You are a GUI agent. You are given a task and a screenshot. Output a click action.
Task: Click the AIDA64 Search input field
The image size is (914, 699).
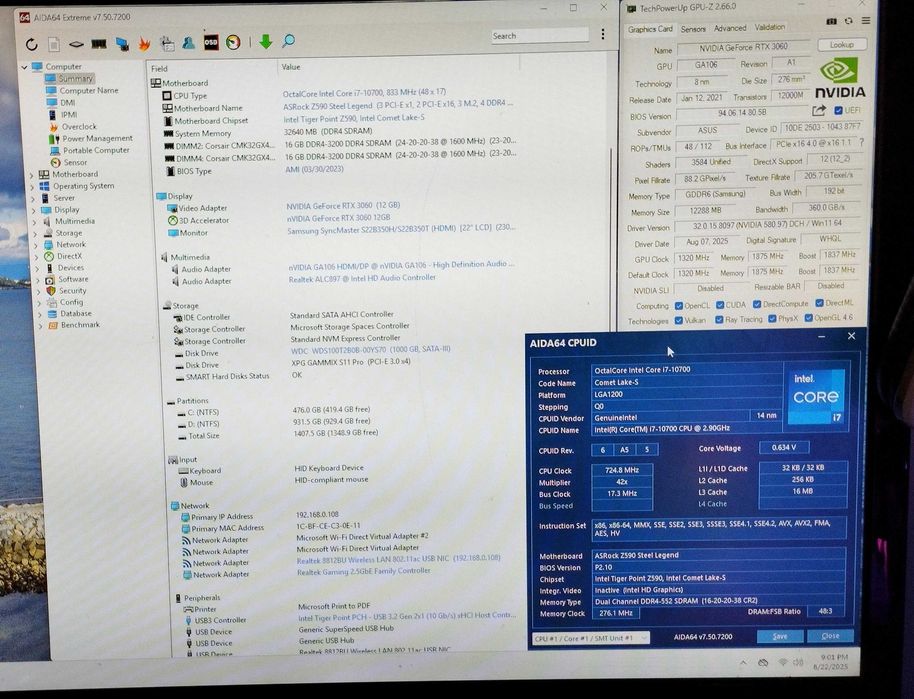(x=539, y=36)
